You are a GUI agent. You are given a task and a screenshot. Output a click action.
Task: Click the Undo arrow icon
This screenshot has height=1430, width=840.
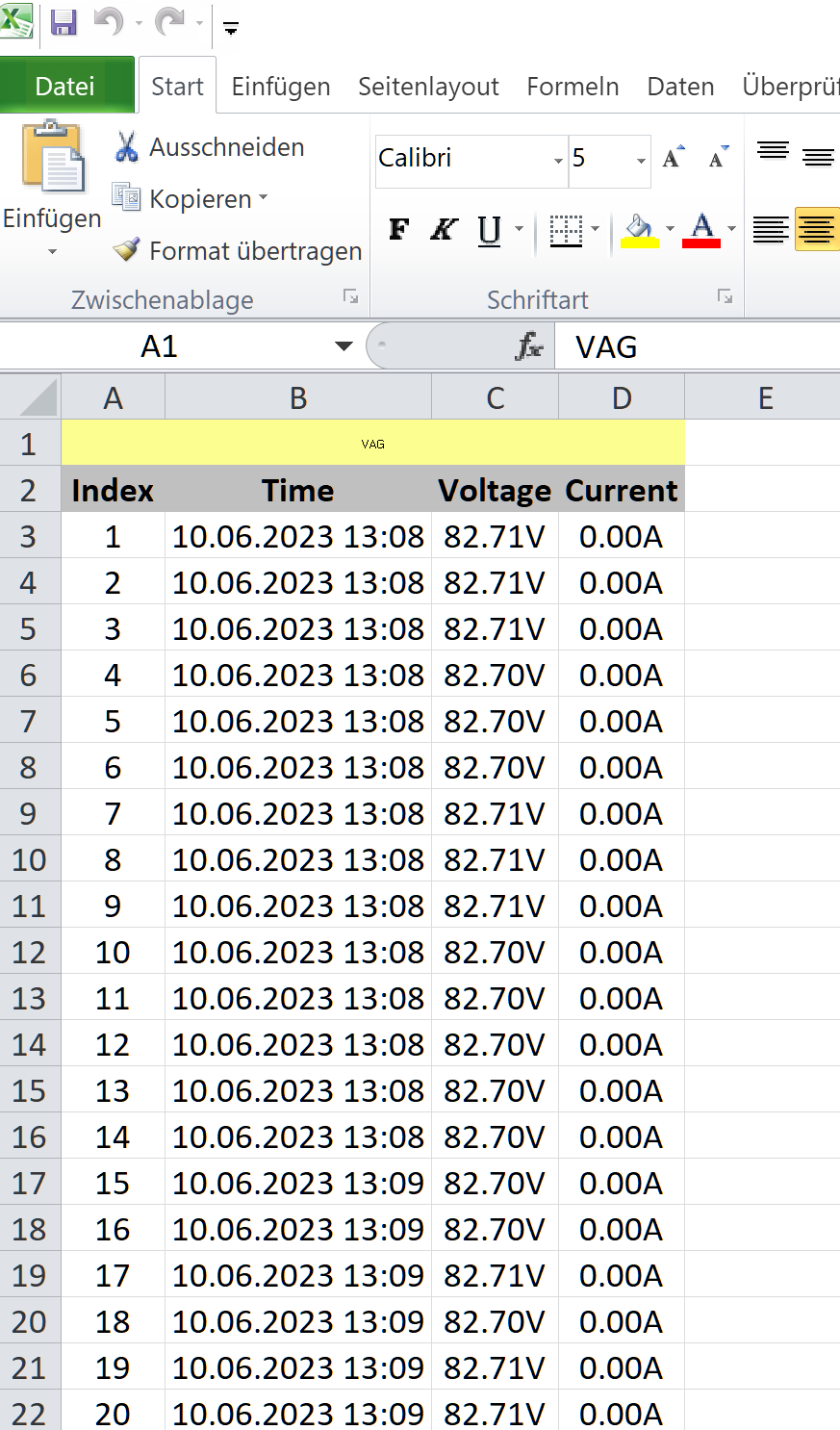(108, 22)
